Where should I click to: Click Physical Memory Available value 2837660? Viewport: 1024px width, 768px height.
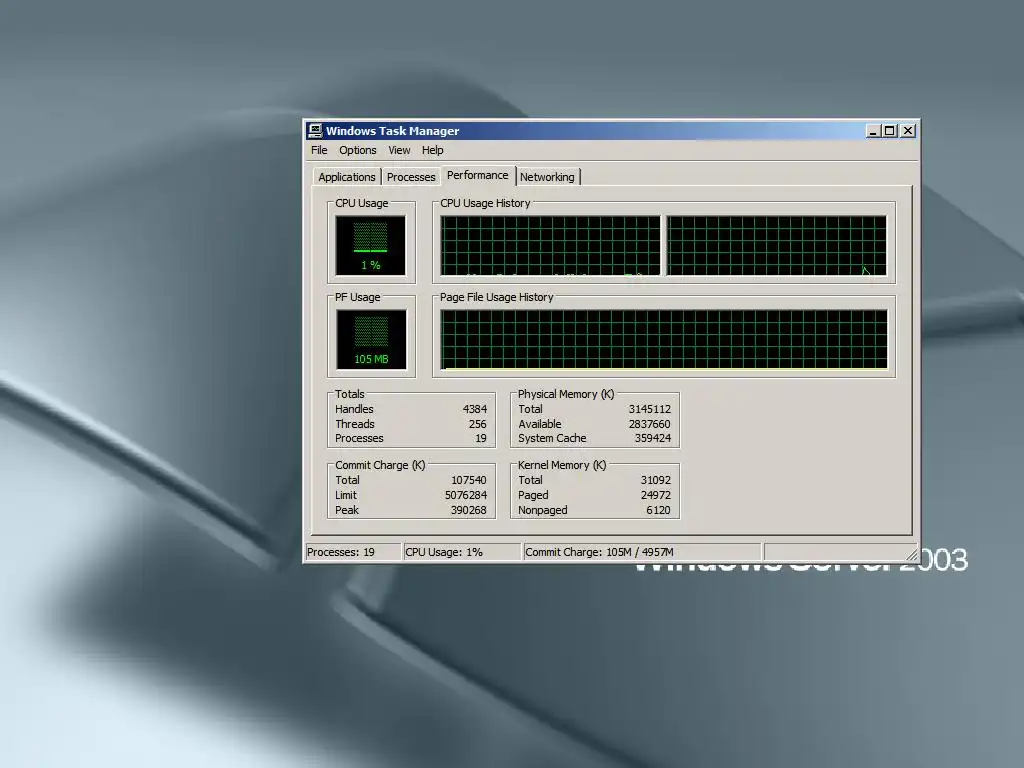click(x=650, y=424)
